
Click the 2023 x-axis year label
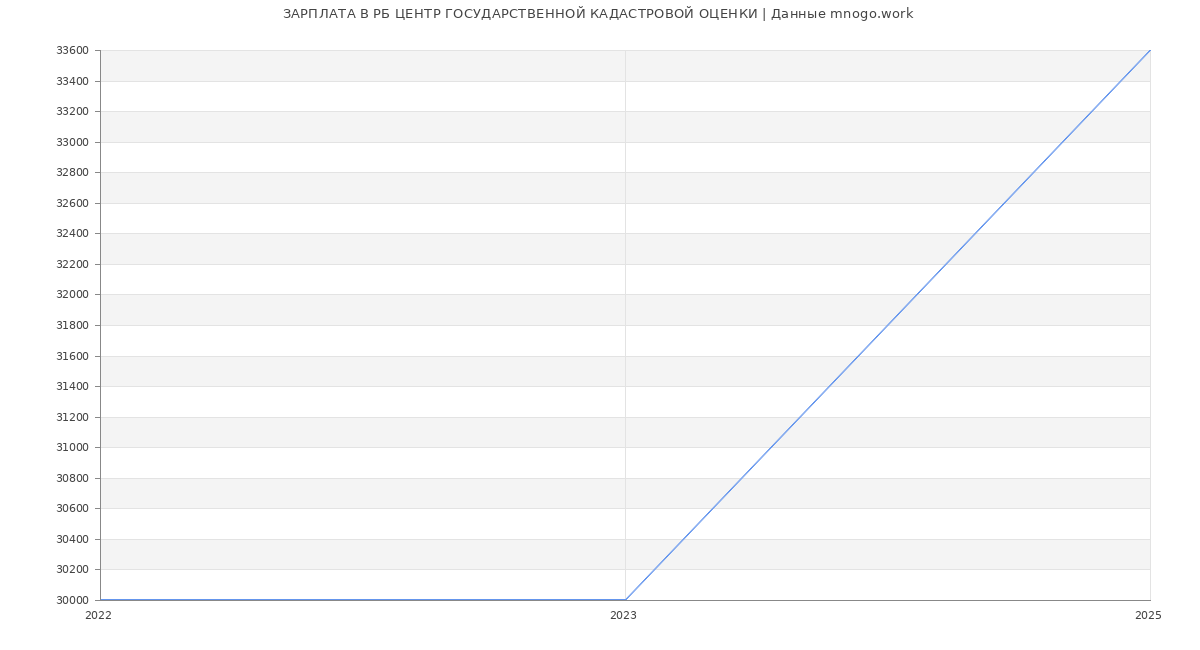coord(623,616)
